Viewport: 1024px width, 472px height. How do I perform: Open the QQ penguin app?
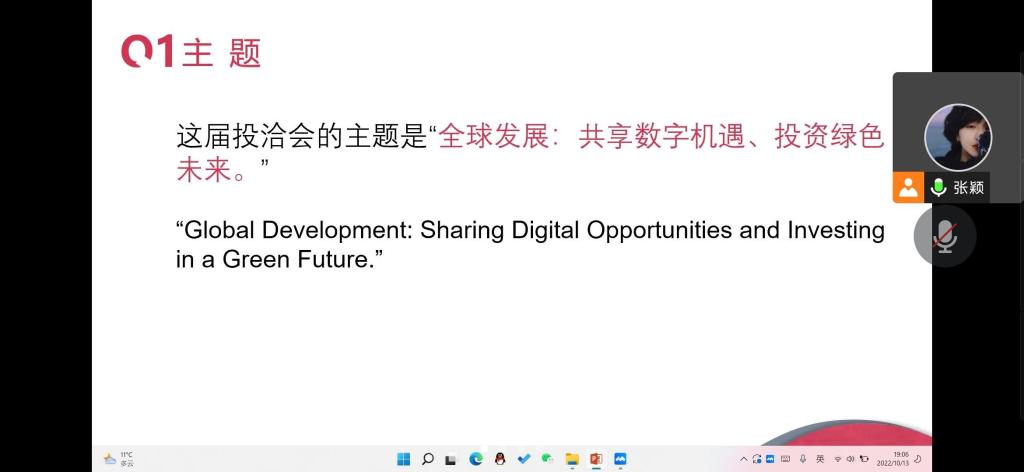coord(500,459)
